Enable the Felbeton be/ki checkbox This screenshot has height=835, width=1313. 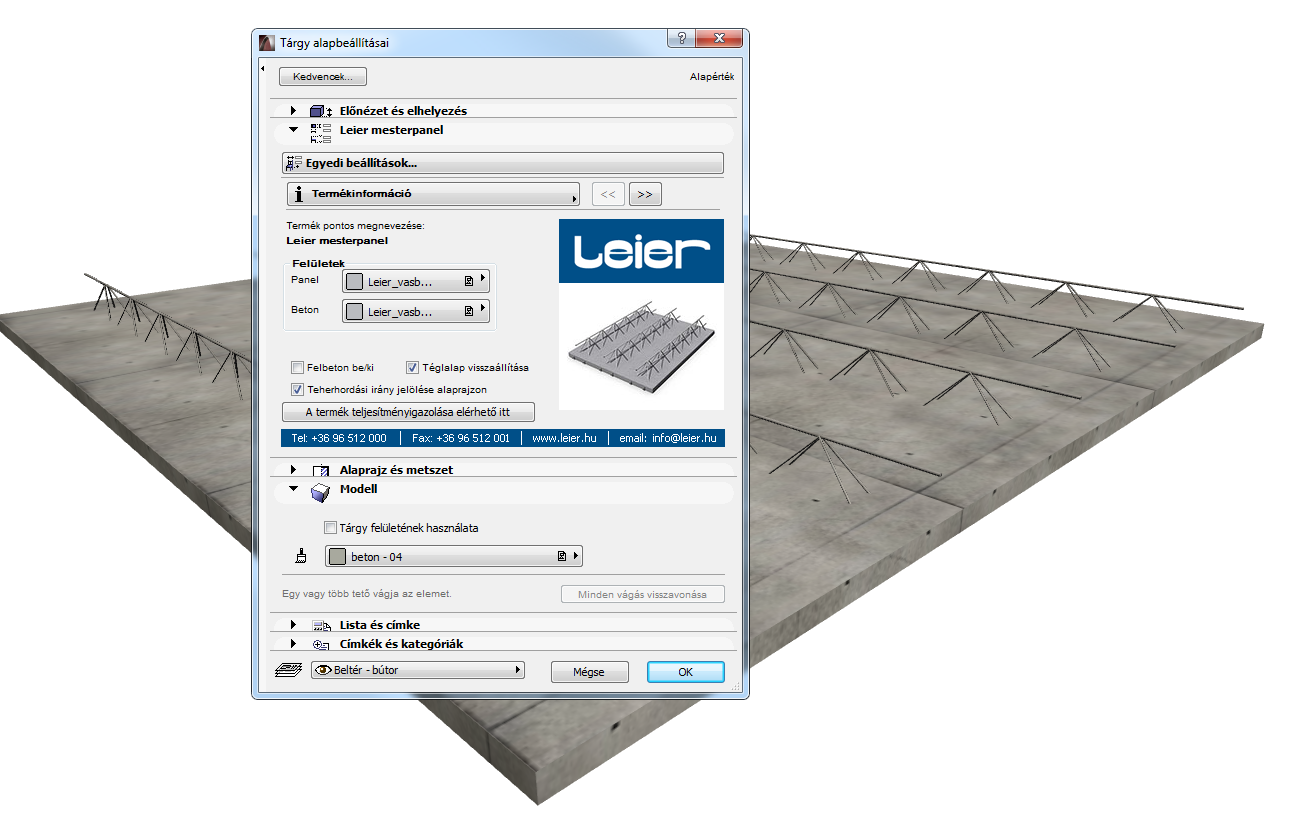point(297,367)
